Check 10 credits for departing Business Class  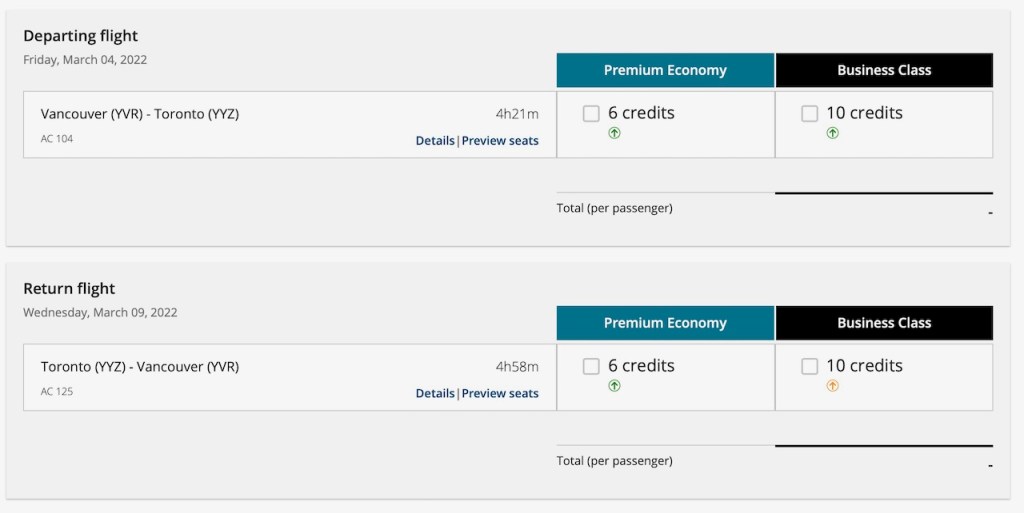click(809, 114)
